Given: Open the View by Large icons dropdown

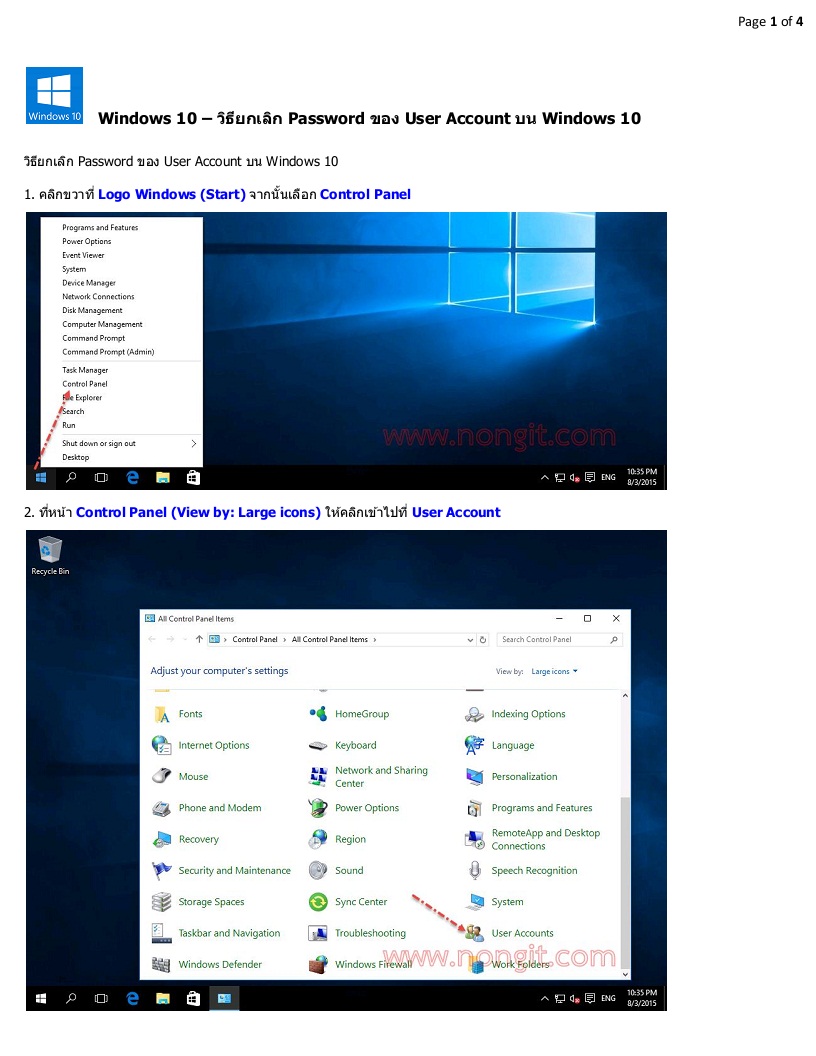Looking at the screenshot, I should point(554,671).
